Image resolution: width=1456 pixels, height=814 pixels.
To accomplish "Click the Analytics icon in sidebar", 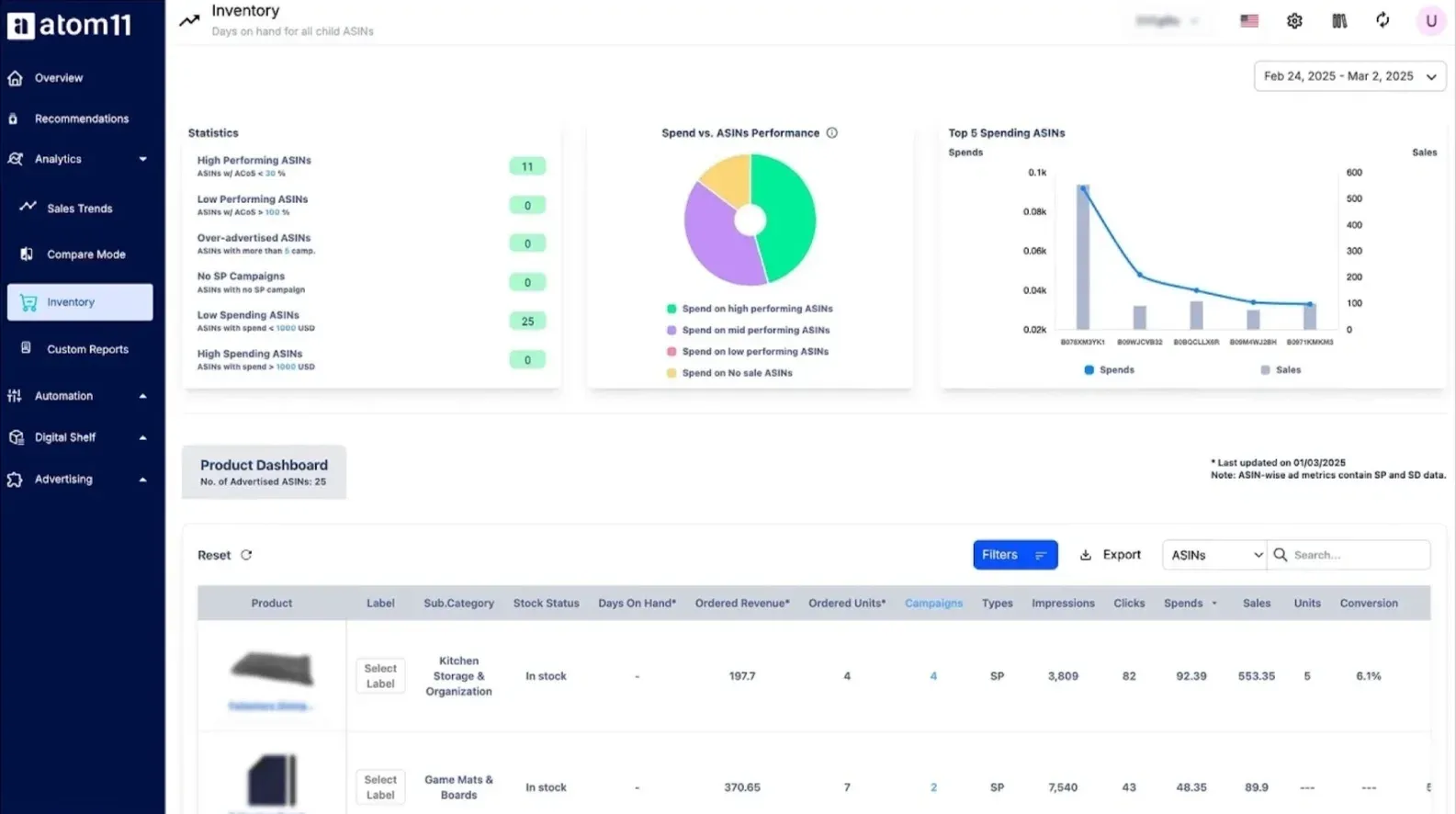I will pos(15,159).
